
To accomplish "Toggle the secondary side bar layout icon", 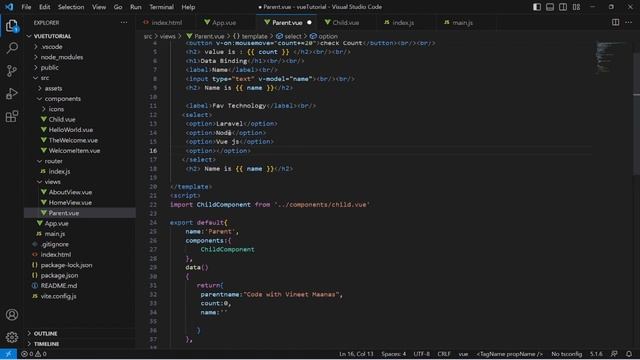I will coord(563,7).
